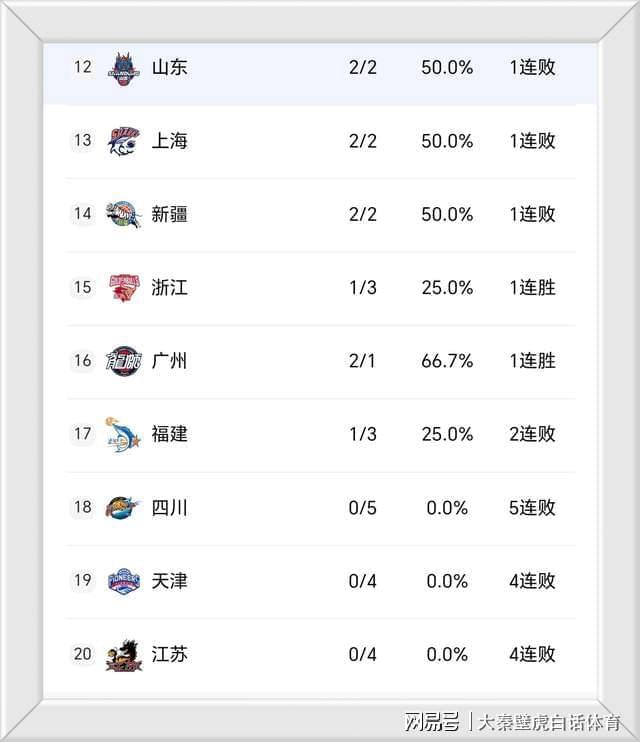The width and height of the screenshot is (640, 742).
Task: Click the Shanghai Sharks team logo
Action: click(x=124, y=141)
